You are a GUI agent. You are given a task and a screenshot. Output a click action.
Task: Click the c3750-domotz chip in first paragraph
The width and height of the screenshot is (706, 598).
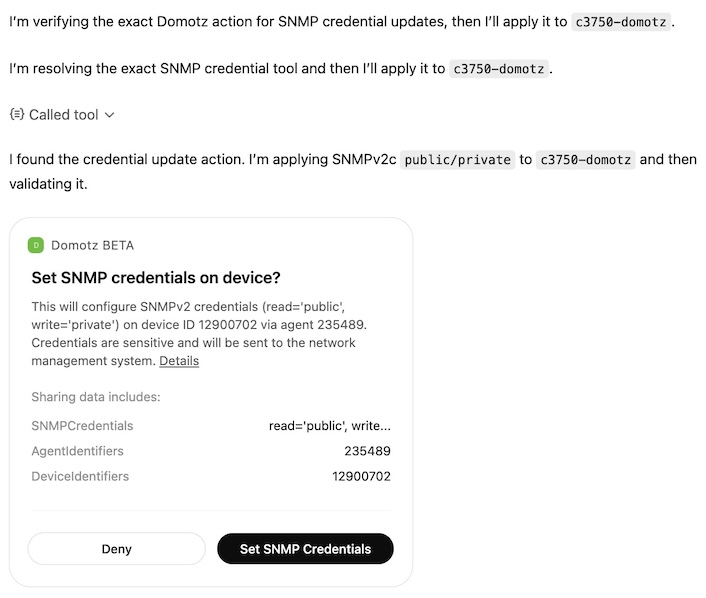pyautogui.click(x=620, y=22)
